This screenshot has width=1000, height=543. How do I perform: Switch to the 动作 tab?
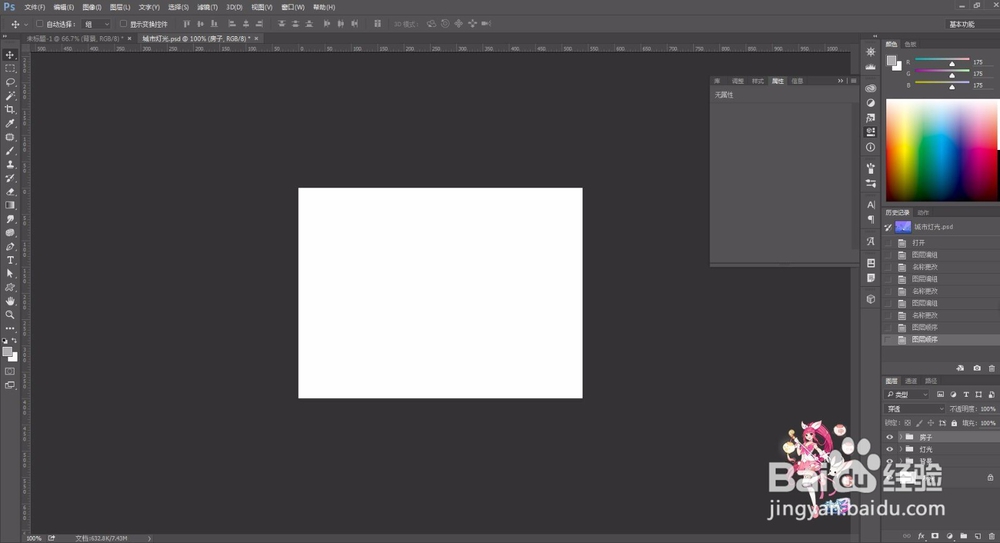[923, 212]
